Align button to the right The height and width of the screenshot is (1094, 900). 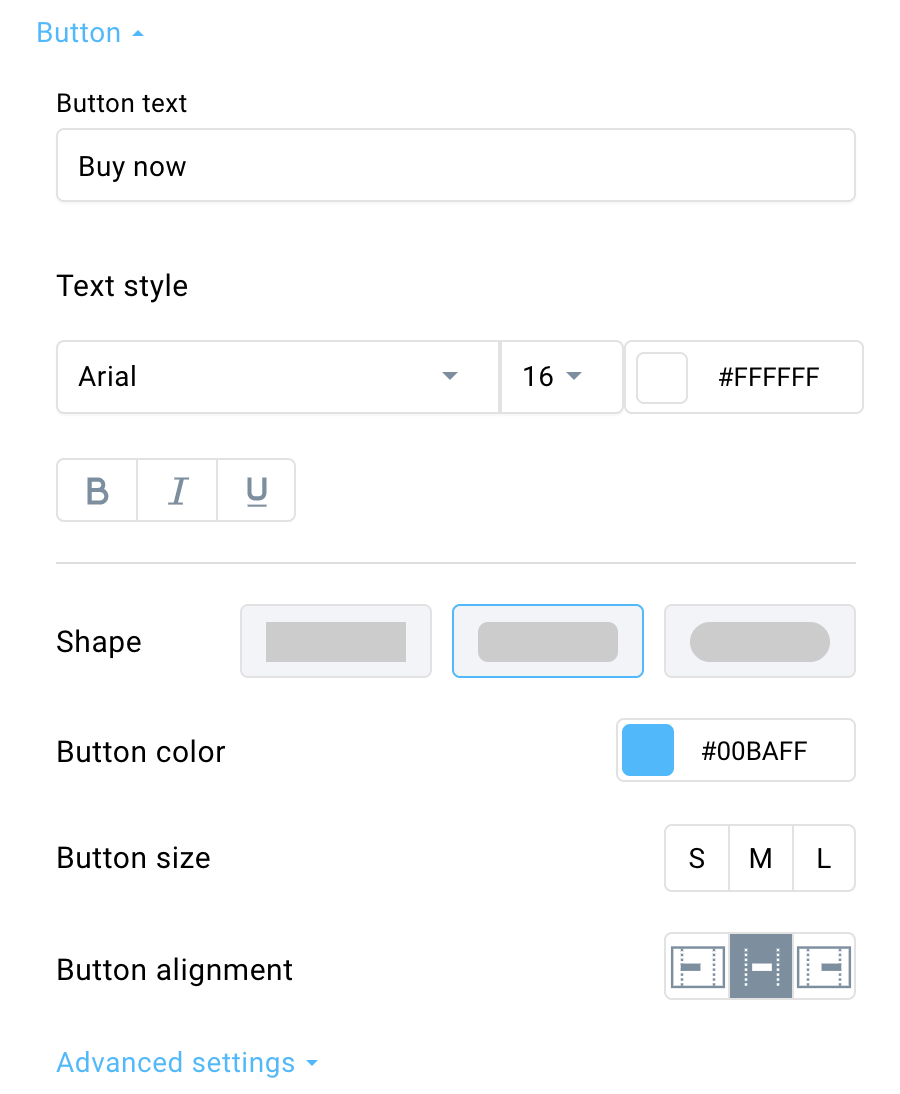(824, 966)
